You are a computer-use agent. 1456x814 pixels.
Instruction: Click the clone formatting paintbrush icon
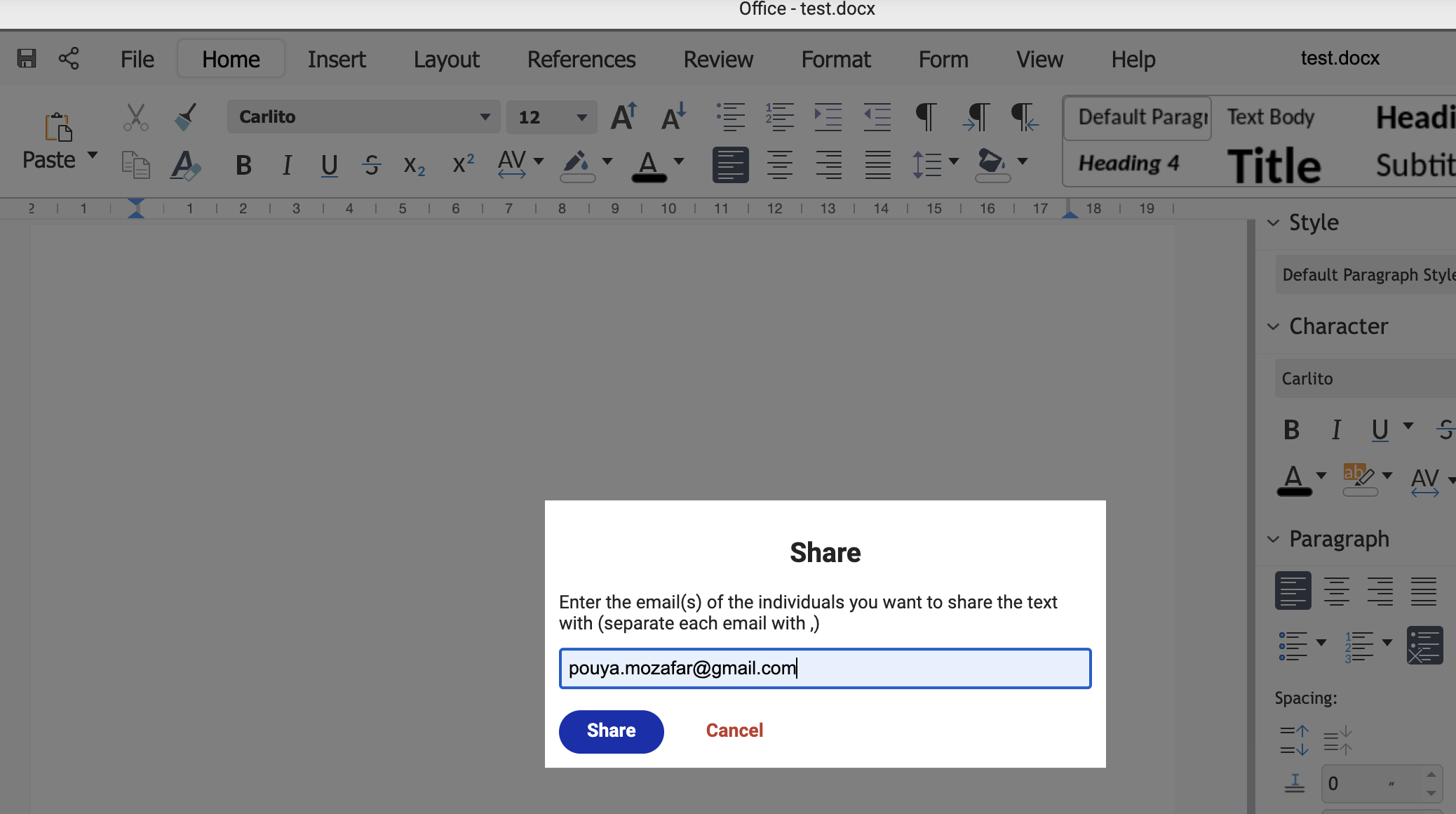pos(185,116)
